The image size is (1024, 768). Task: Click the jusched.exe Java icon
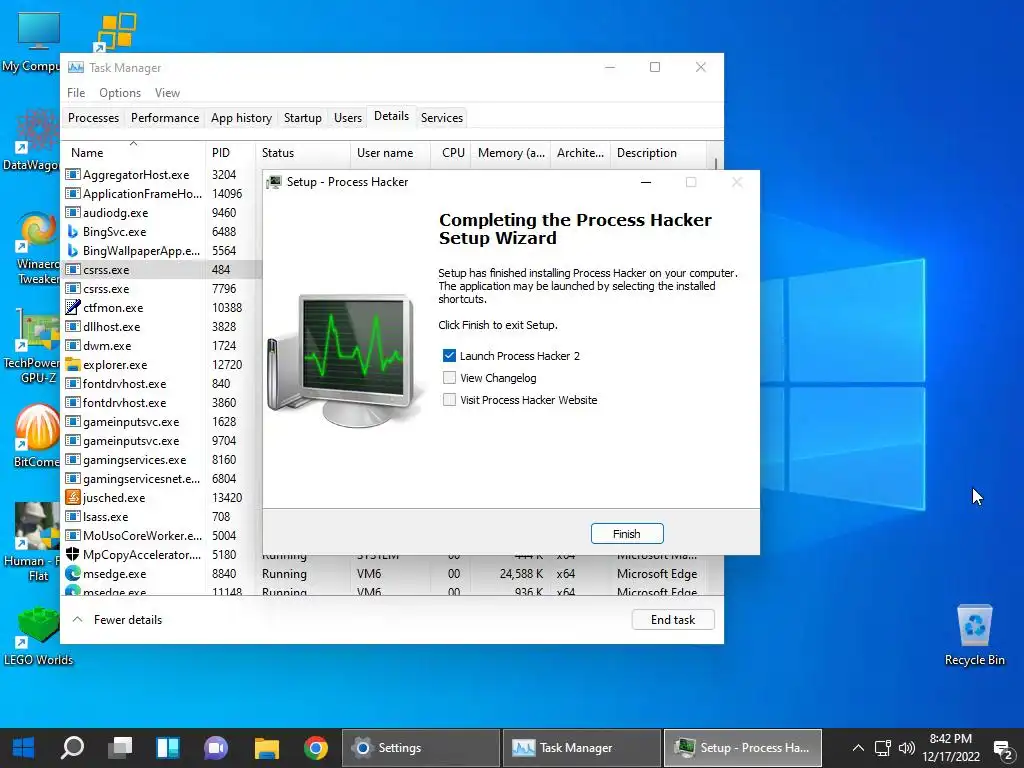(72, 497)
